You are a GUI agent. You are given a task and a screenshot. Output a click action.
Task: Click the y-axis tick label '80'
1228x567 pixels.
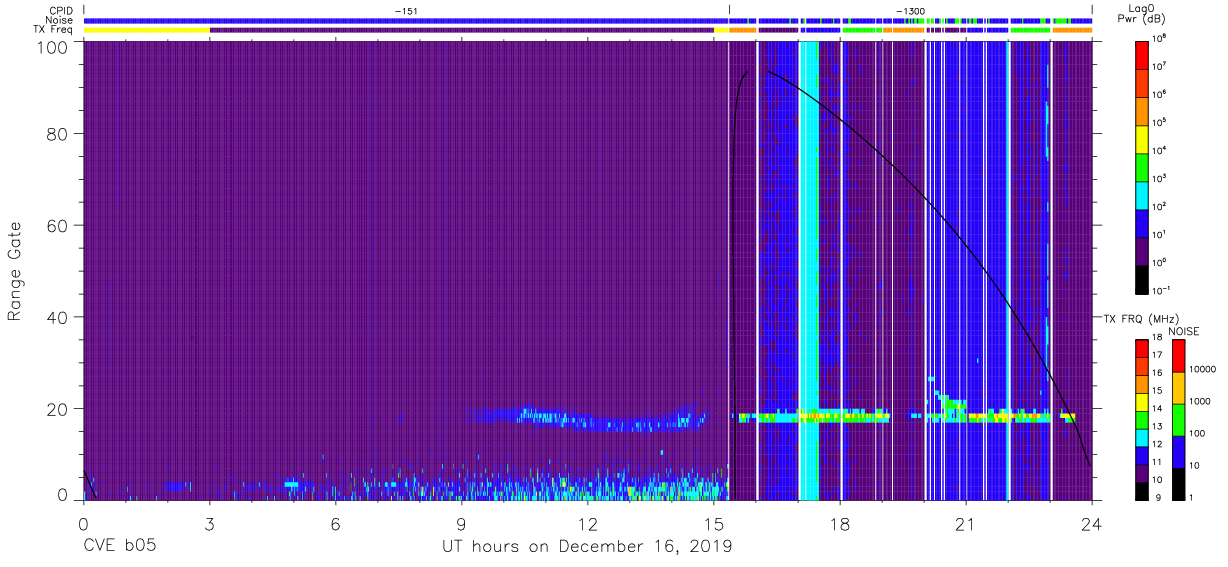(58, 134)
